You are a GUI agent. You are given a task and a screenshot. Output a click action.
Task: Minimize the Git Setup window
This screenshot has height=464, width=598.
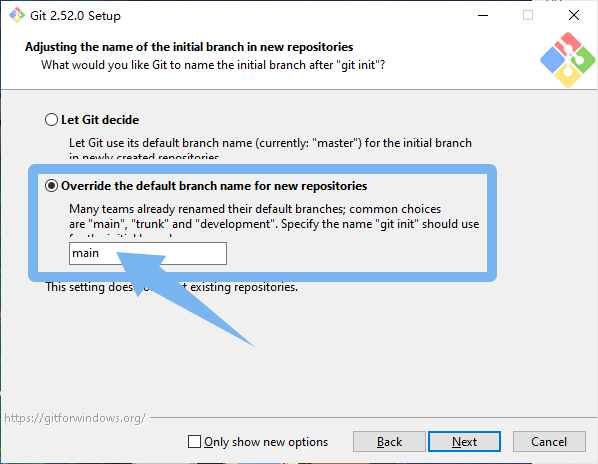click(x=483, y=15)
